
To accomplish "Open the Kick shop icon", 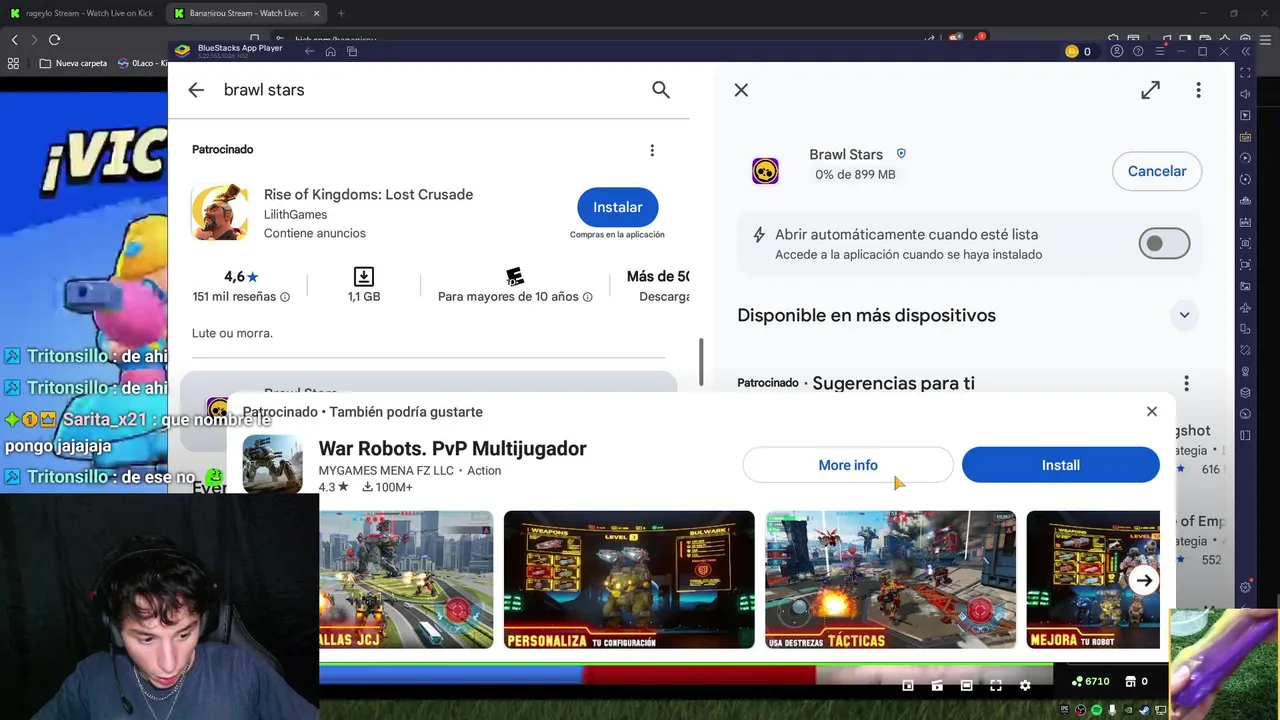I will coord(1131,681).
